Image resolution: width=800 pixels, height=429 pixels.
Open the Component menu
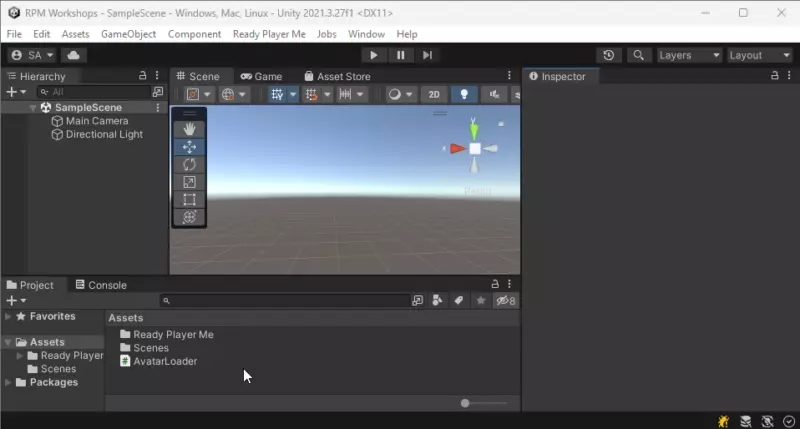pos(194,34)
